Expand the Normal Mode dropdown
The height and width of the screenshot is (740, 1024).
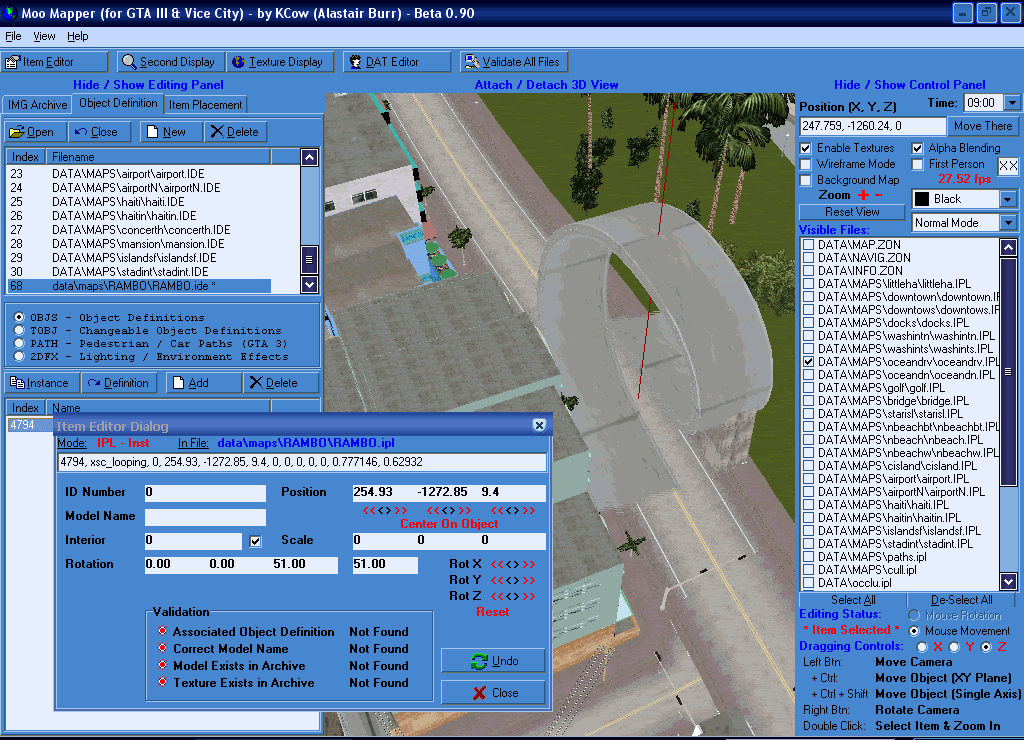click(x=1008, y=223)
